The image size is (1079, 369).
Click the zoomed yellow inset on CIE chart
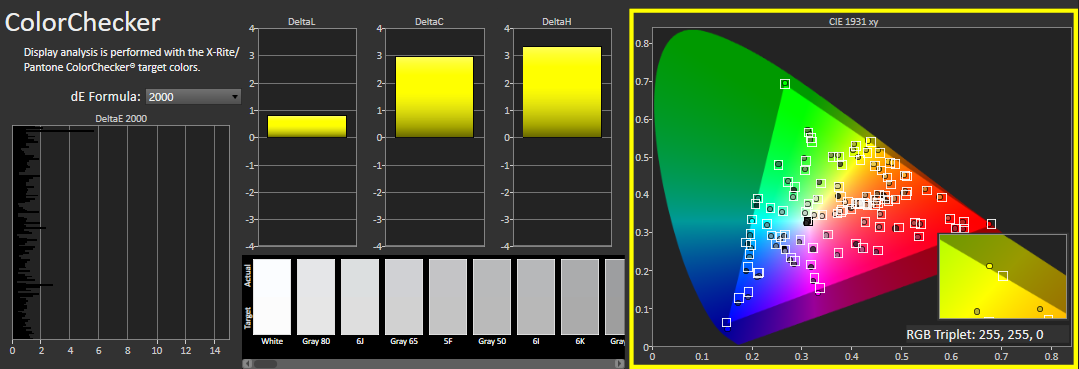click(x=1002, y=277)
